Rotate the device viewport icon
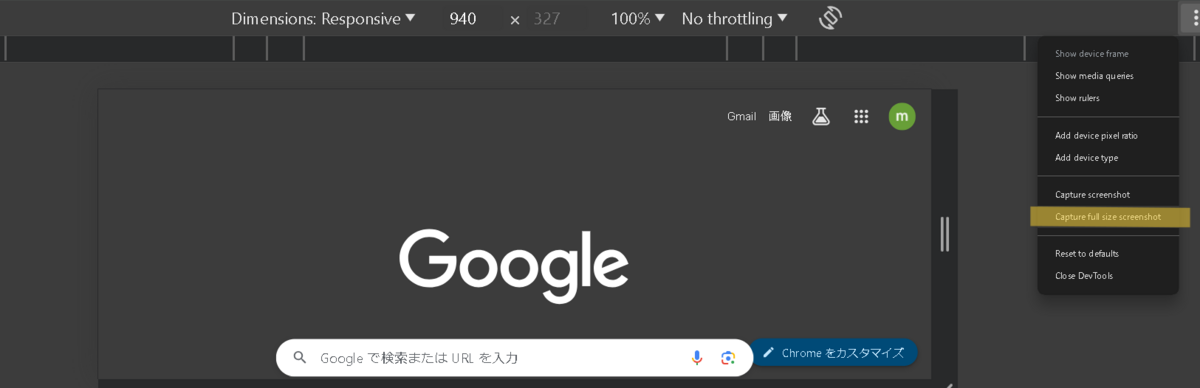The image size is (1200, 388). click(x=829, y=18)
